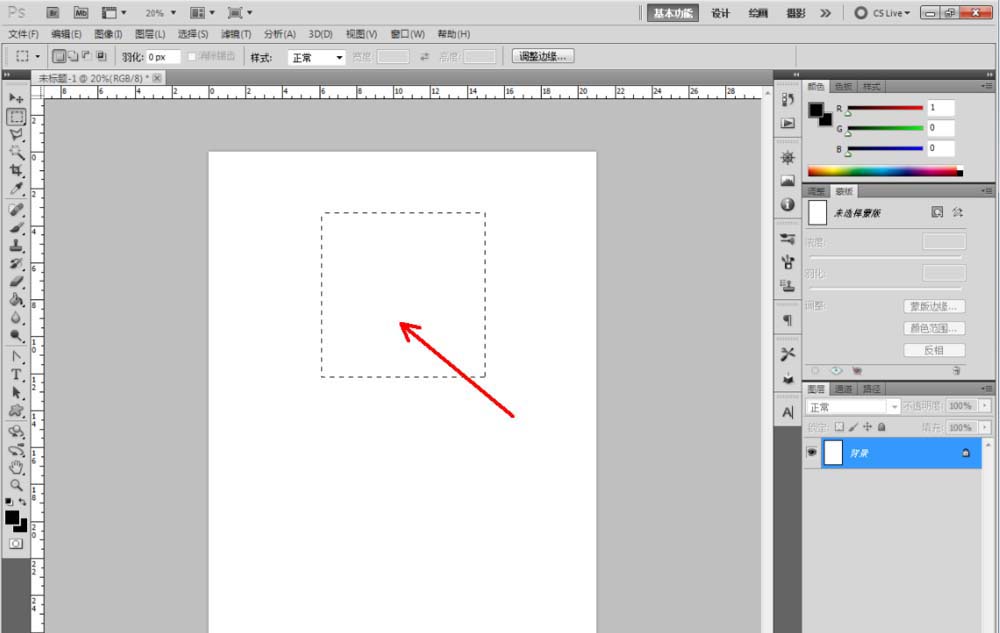Choose Add to Selection mode
Screen dimensions: 1000x633
(x=73, y=57)
